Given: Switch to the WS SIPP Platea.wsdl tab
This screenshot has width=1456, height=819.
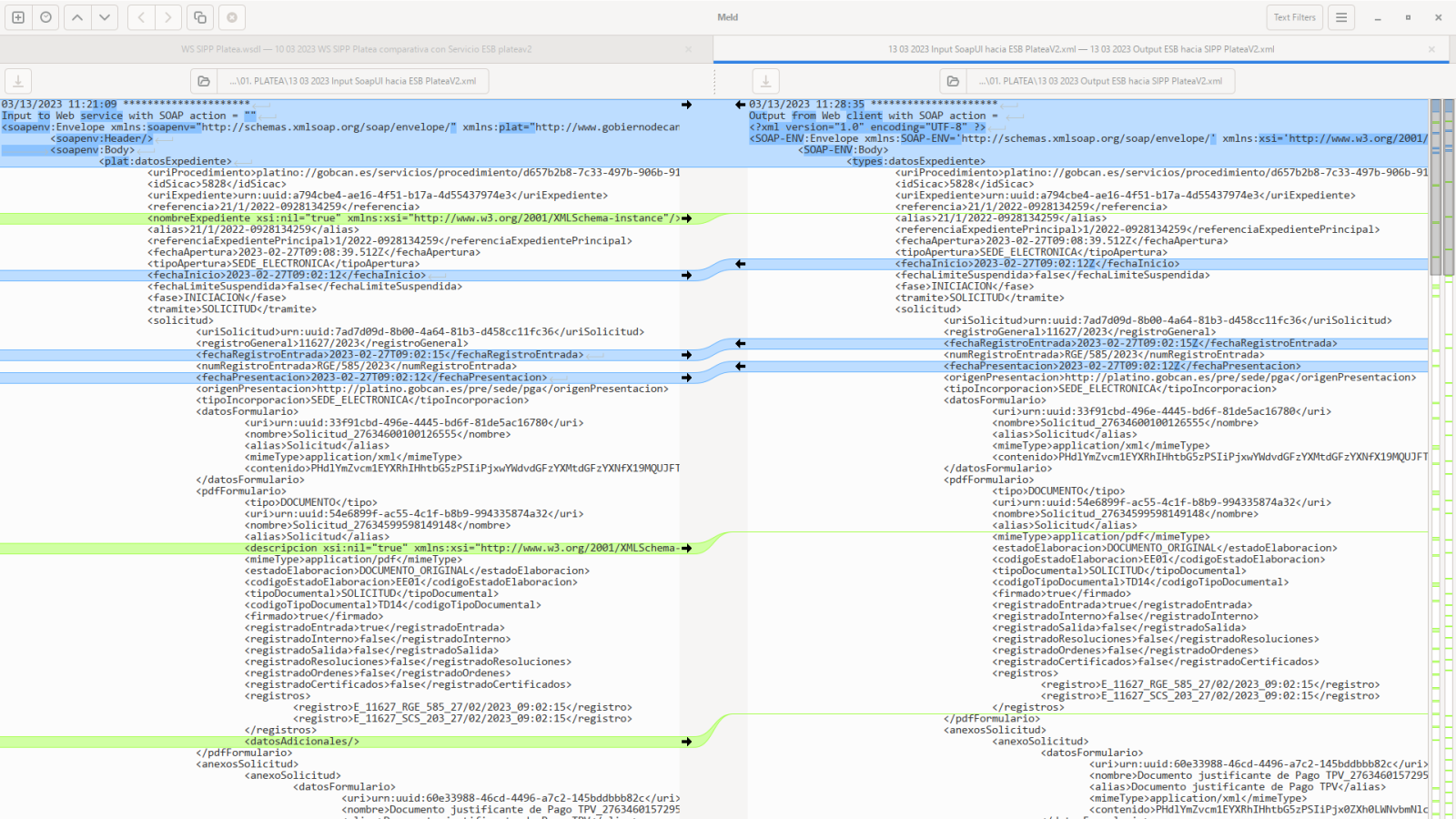Looking at the screenshot, I should pos(356,49).
